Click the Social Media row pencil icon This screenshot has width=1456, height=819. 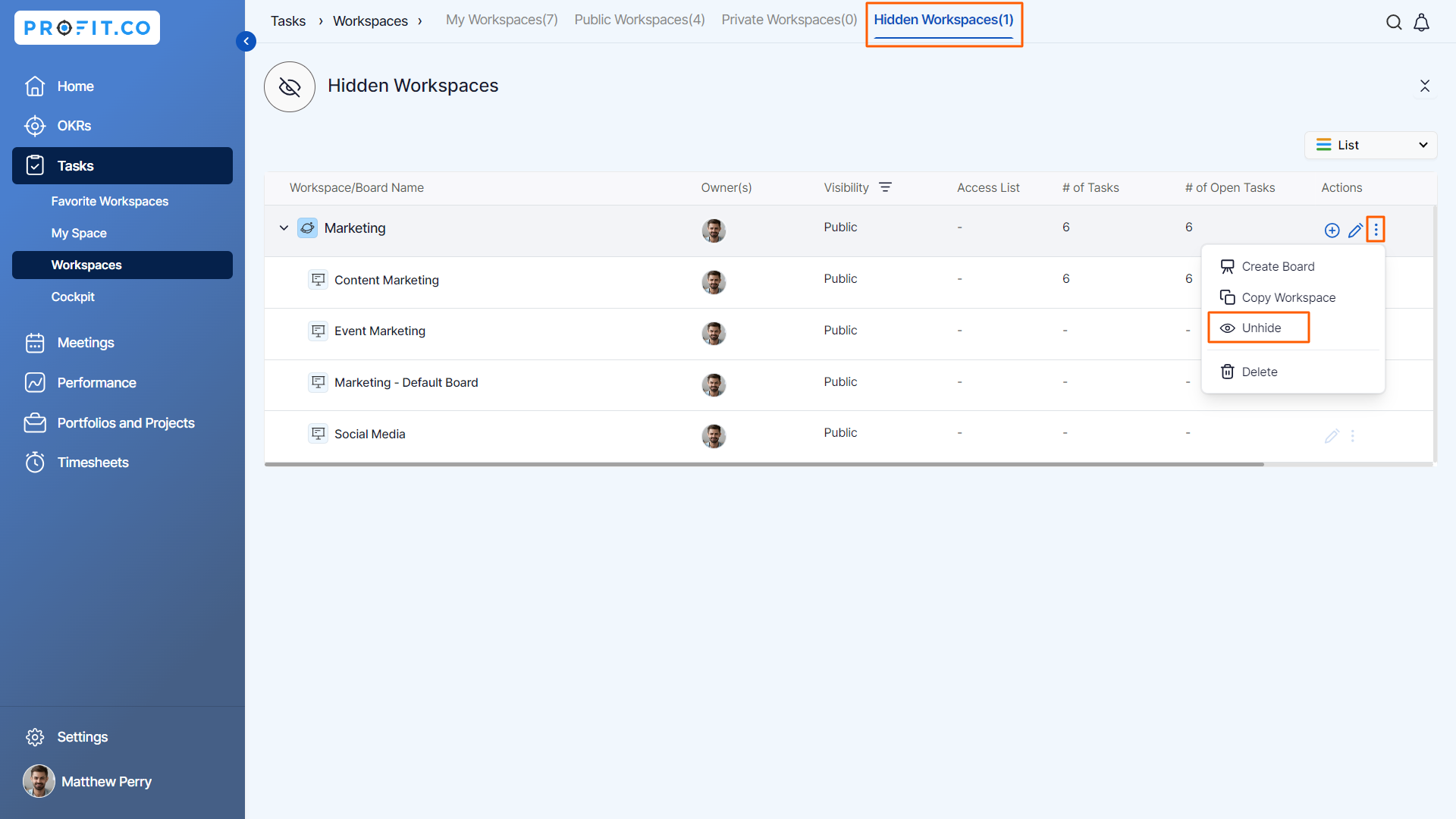tap(1332, 435)
